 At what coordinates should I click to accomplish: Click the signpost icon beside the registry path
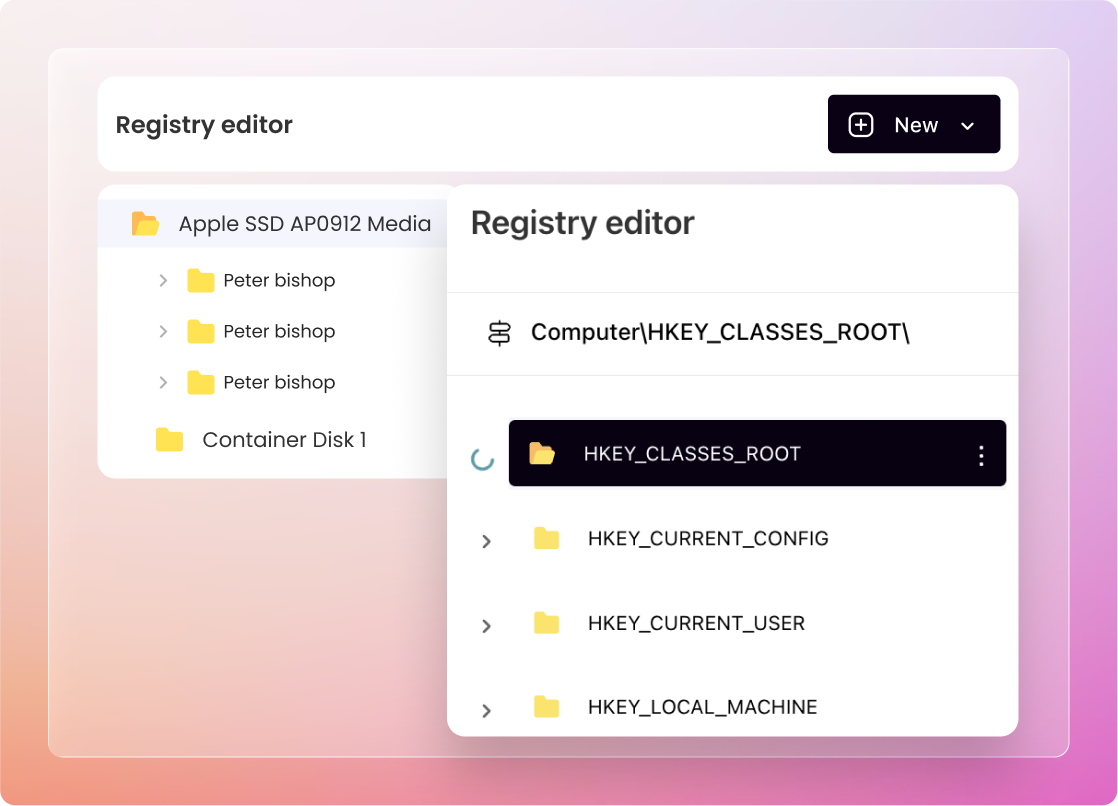pos(499,333)
